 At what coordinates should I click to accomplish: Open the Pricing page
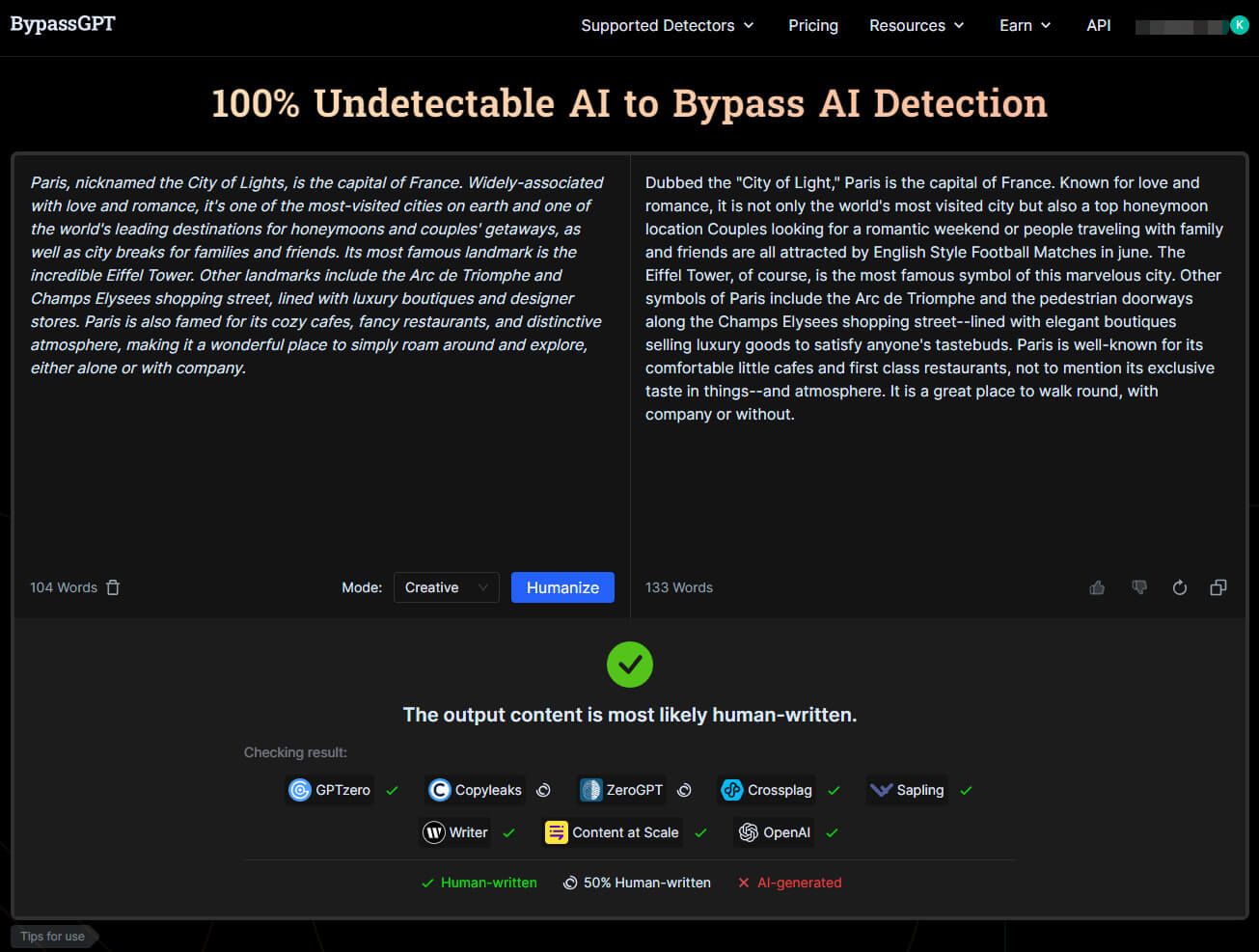(812, 25)
